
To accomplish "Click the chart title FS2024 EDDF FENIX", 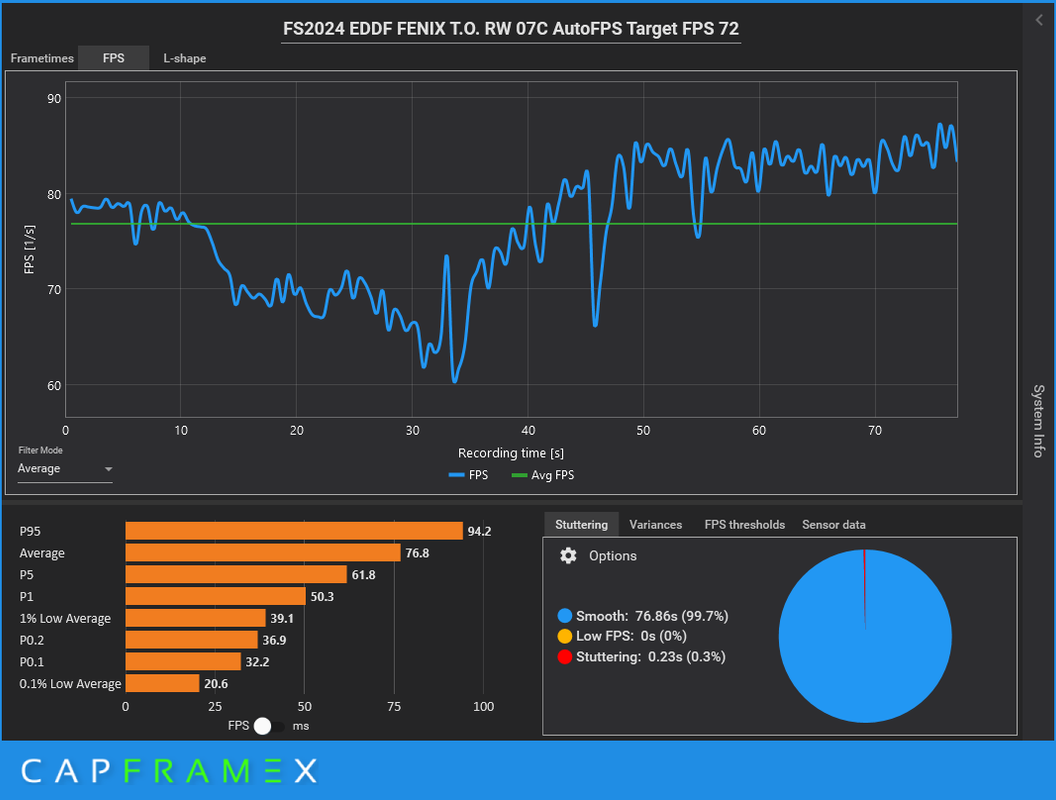I will click(510, 29).
